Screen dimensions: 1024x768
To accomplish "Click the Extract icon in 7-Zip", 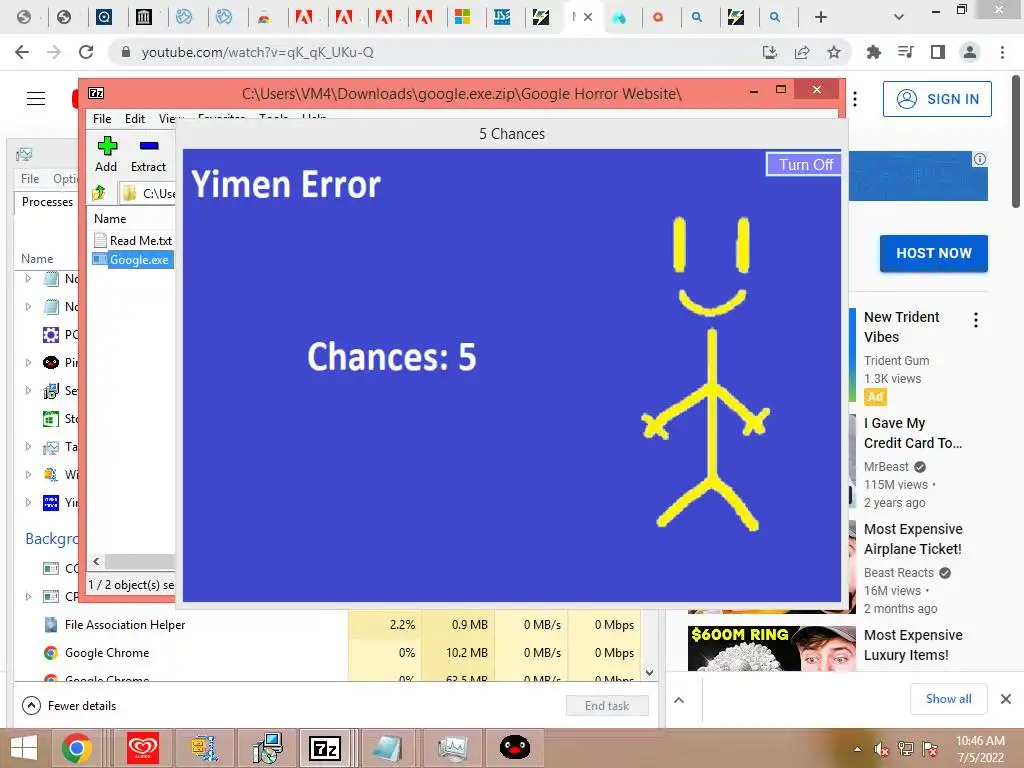I will (x=149, y=146).
